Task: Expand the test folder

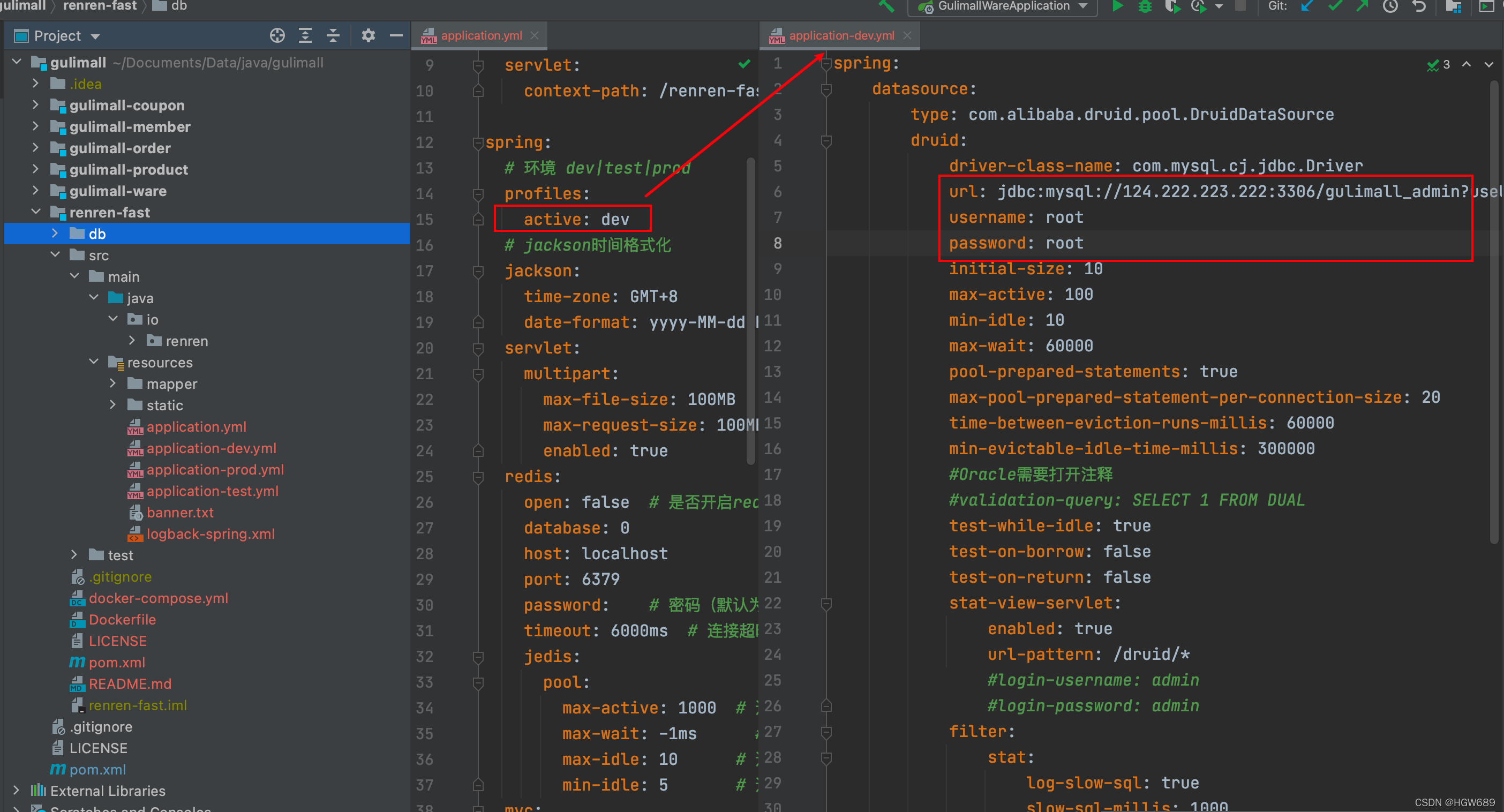Action: [75, 555]
